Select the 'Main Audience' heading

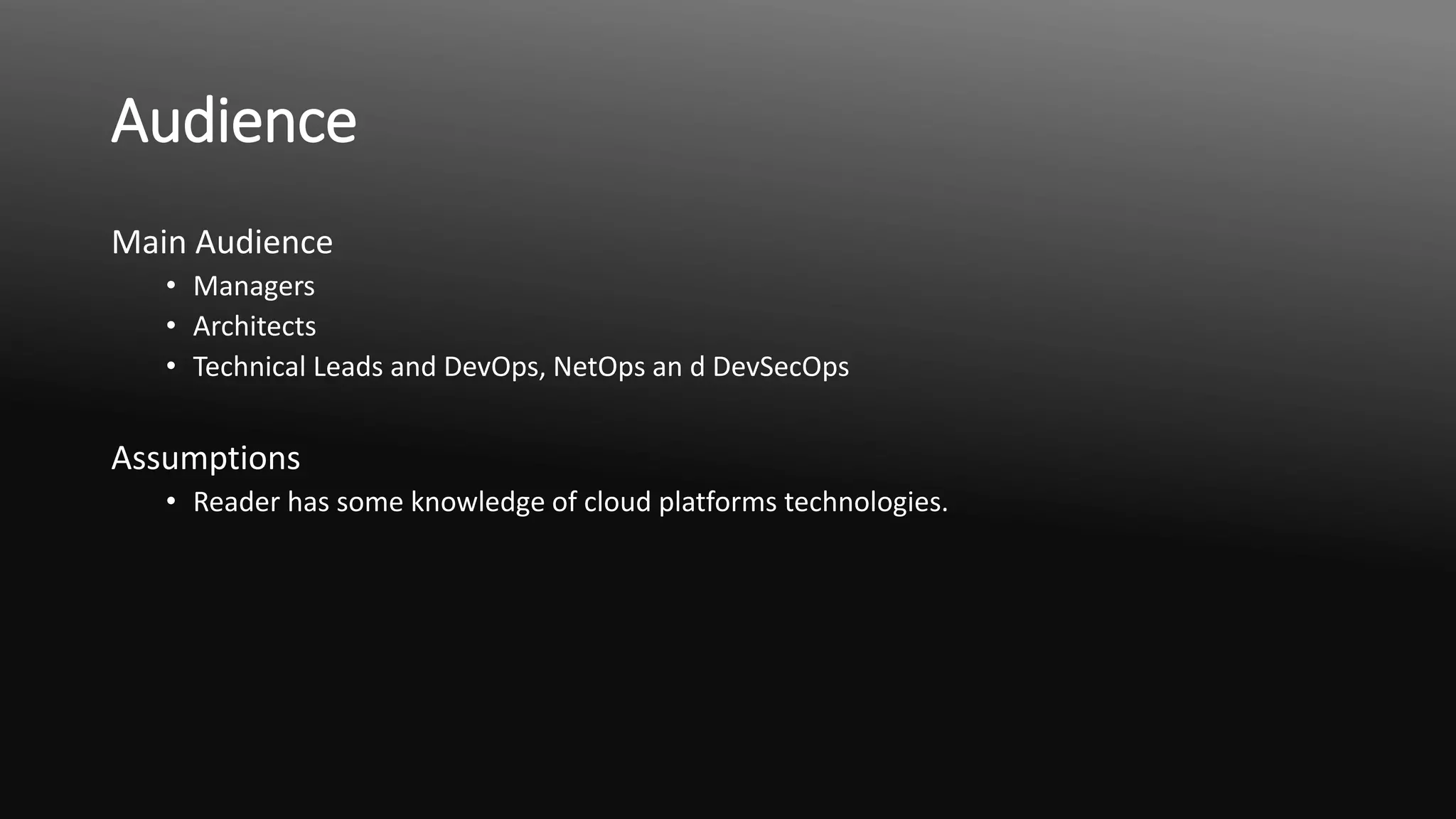pyautogui.click(x=222, y=242)
